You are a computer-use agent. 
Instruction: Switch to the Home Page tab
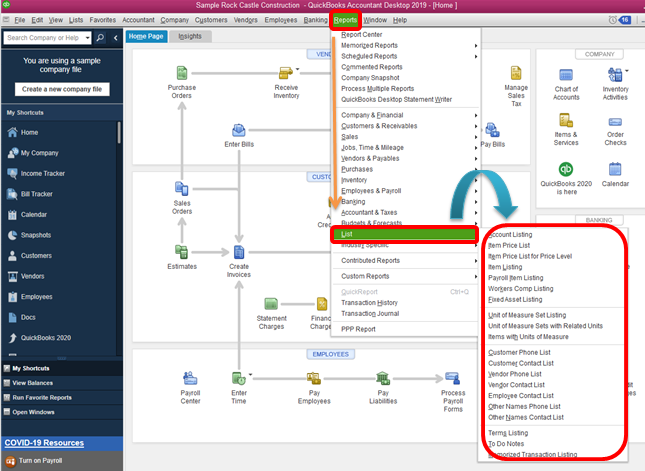click(146, 36)
